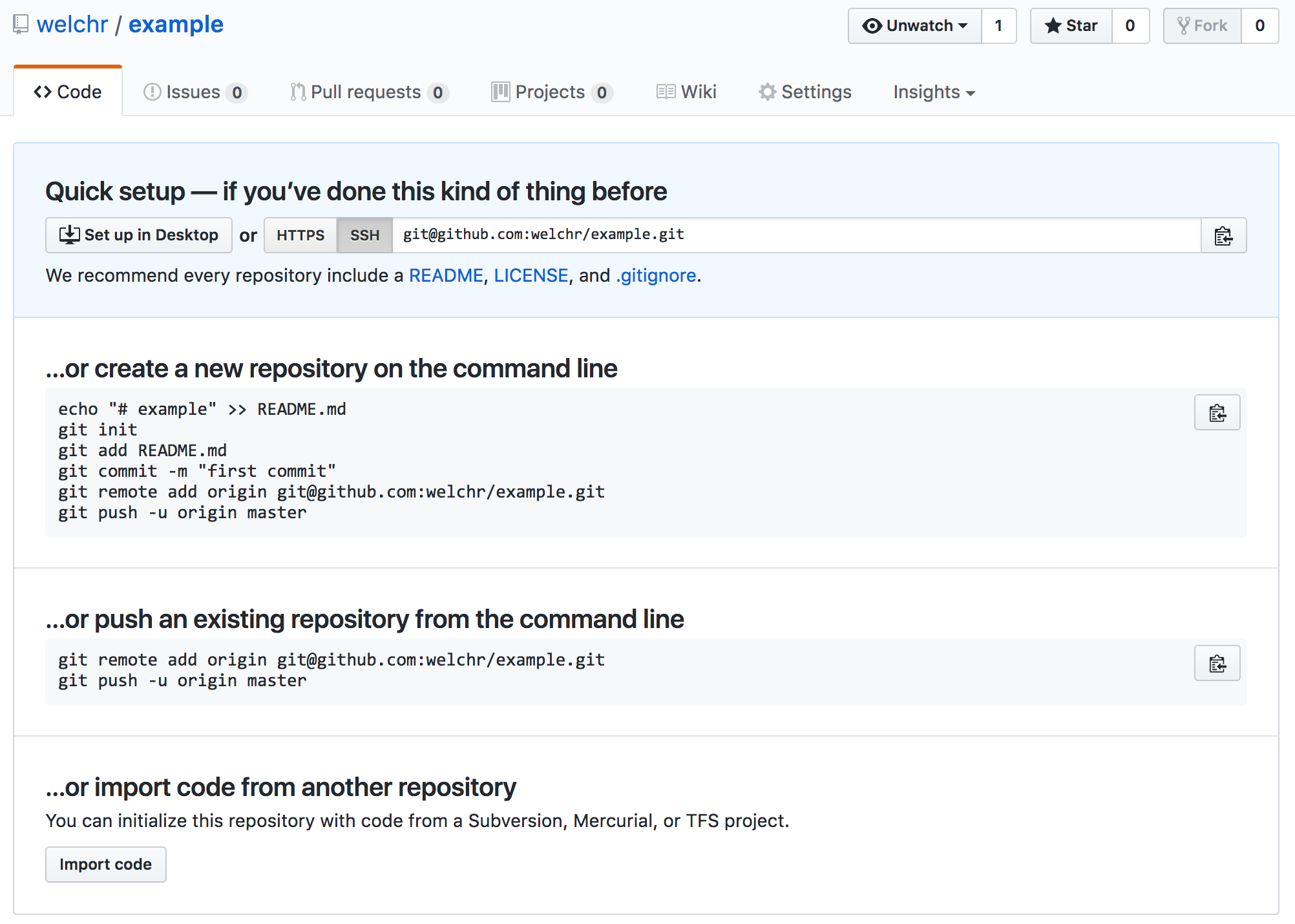Image resolution: width=1295 pixels, height=924 pixels.
Task: Copy the new repository commands to clipboard
Action: pyautogui.click(x=1217, y=412)
